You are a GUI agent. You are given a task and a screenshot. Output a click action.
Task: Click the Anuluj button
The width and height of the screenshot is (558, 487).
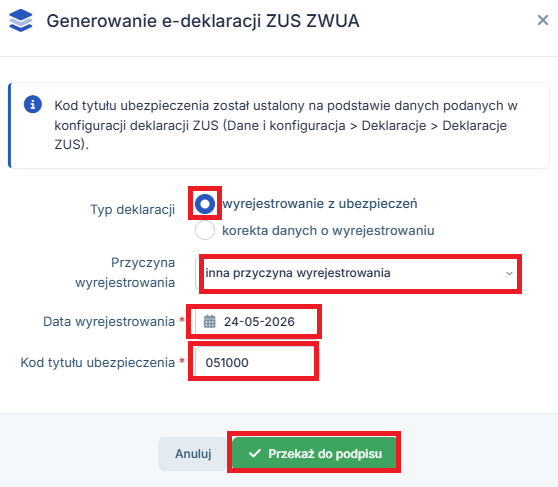pyautogui.click(x=193, y=454)
